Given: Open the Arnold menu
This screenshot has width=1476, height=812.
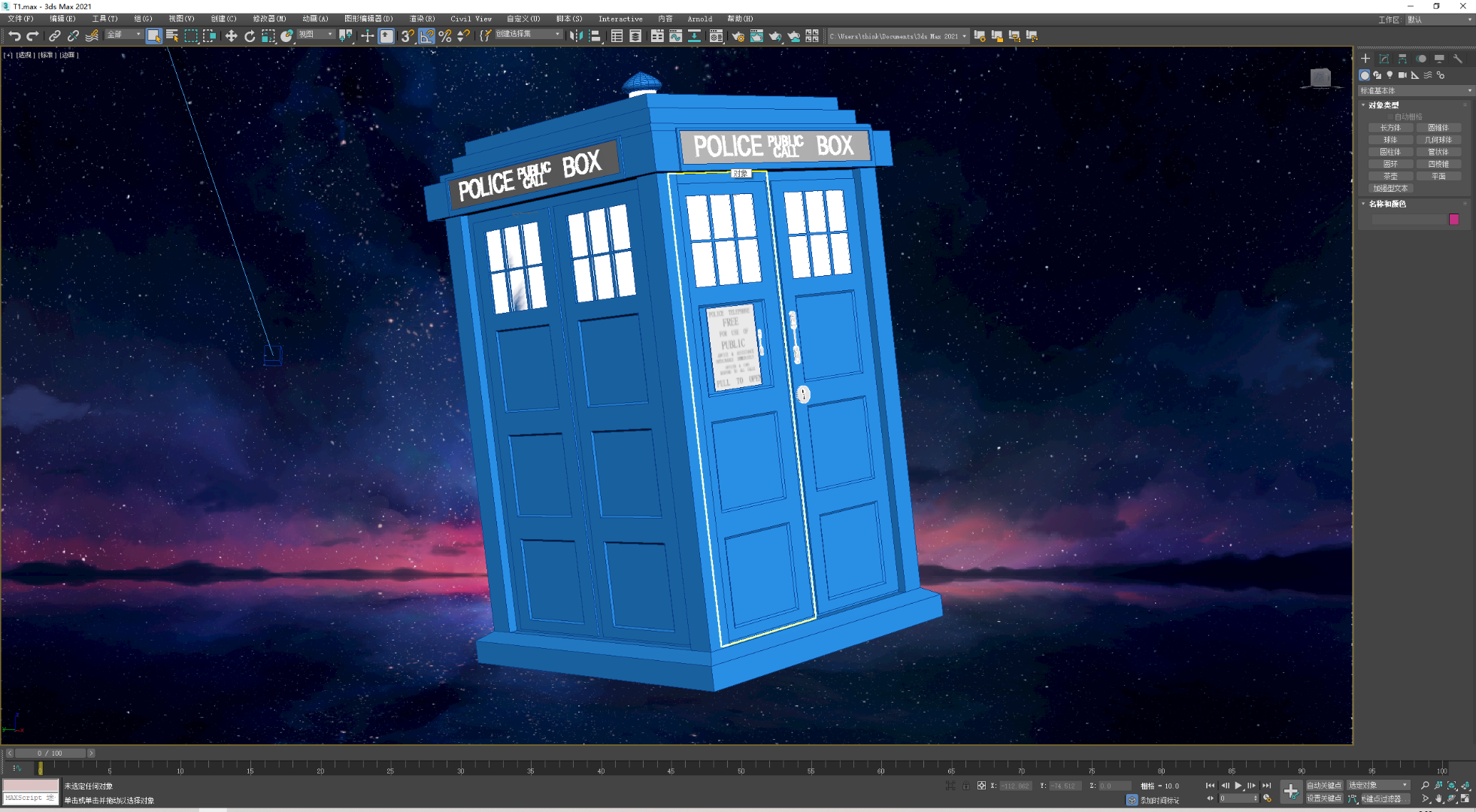Looking at the screenshot, I should (x=699, y=19).
